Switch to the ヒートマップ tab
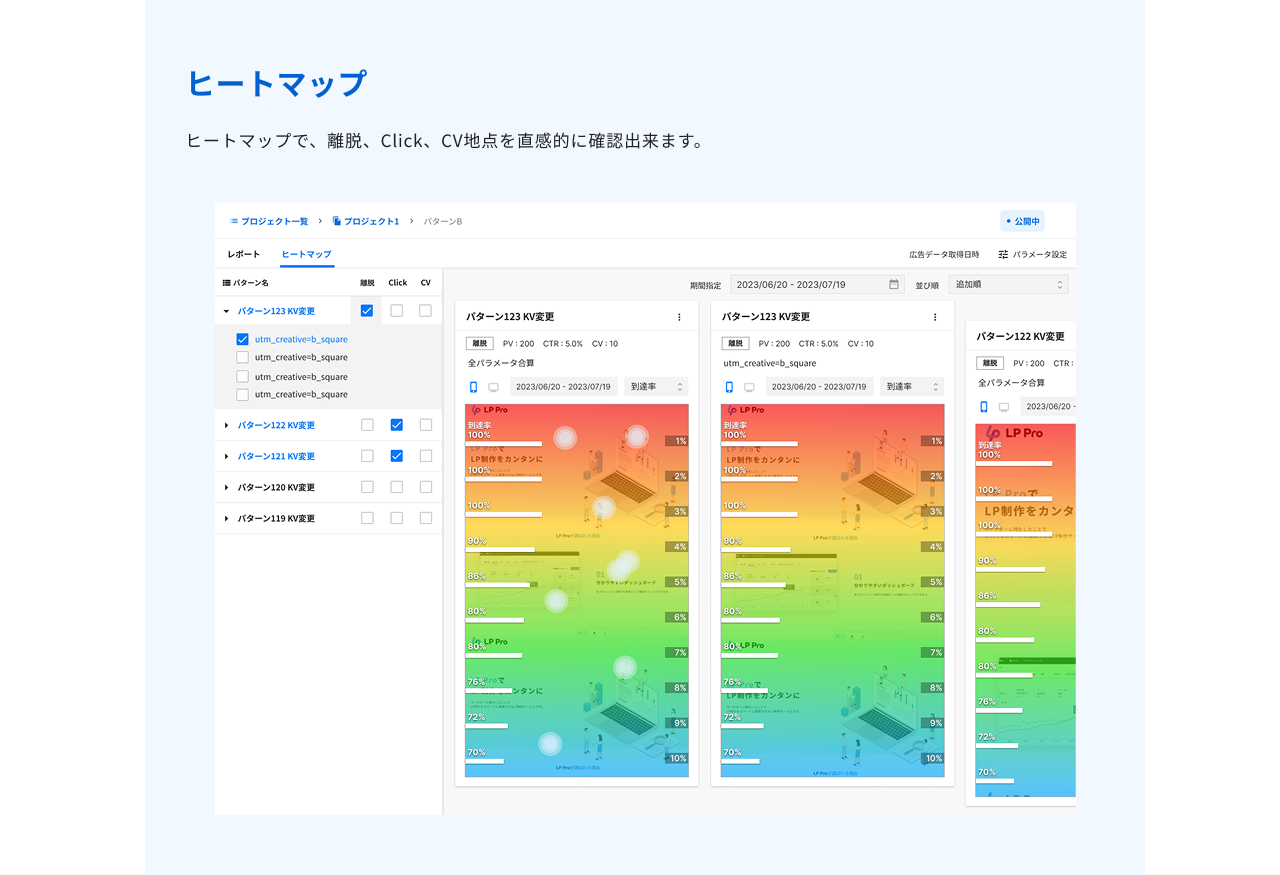The image size is (1280, 875). pos(306,254)
